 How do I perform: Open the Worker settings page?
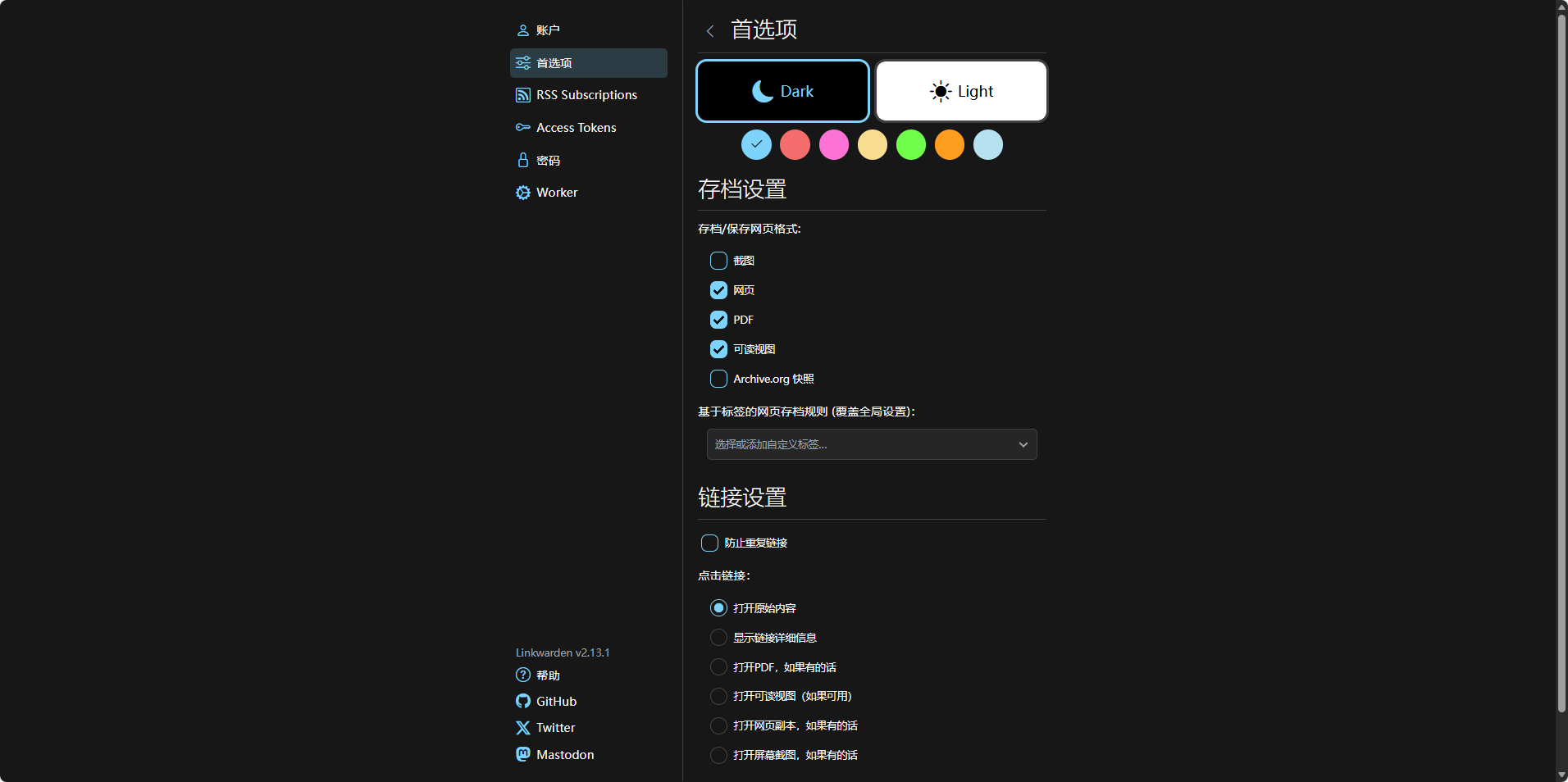click(589, 193)
